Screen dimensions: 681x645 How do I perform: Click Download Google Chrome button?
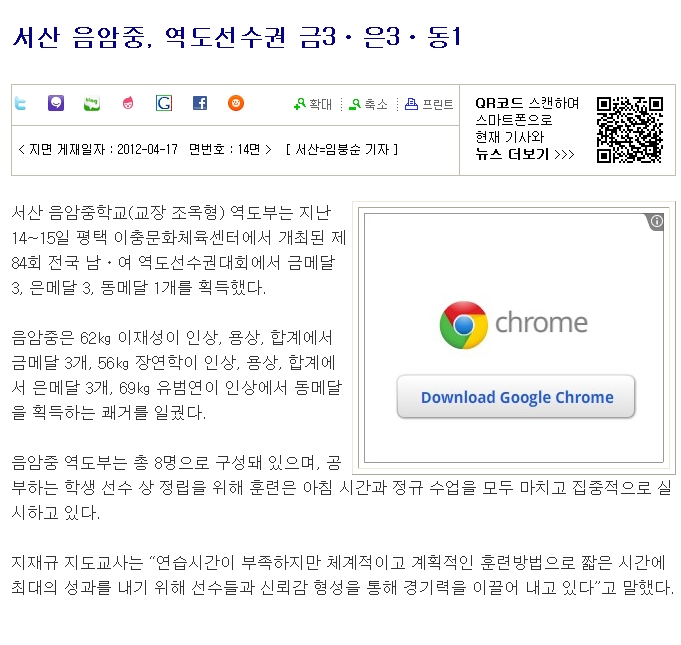[x=516, y=397]
